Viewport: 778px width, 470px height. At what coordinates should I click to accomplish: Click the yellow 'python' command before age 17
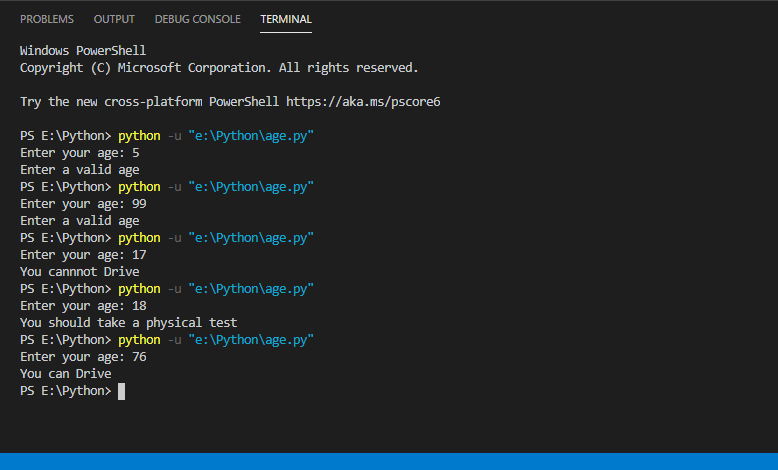139,238
